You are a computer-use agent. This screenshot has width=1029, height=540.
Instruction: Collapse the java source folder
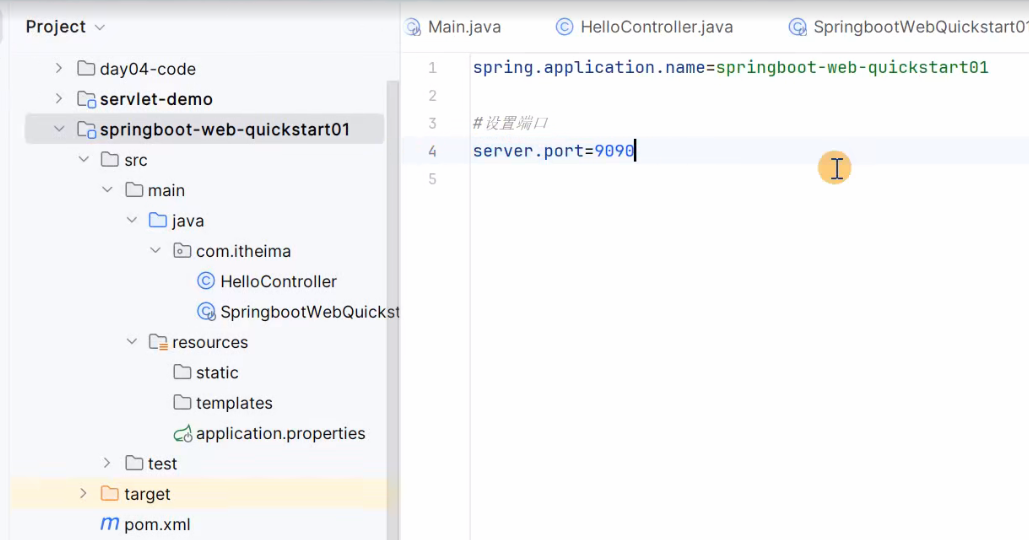132,220
